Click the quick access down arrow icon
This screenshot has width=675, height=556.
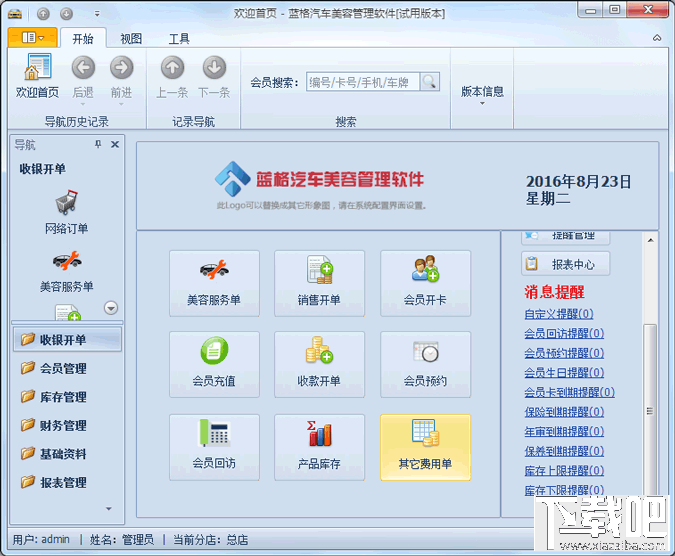coord(66,14)
